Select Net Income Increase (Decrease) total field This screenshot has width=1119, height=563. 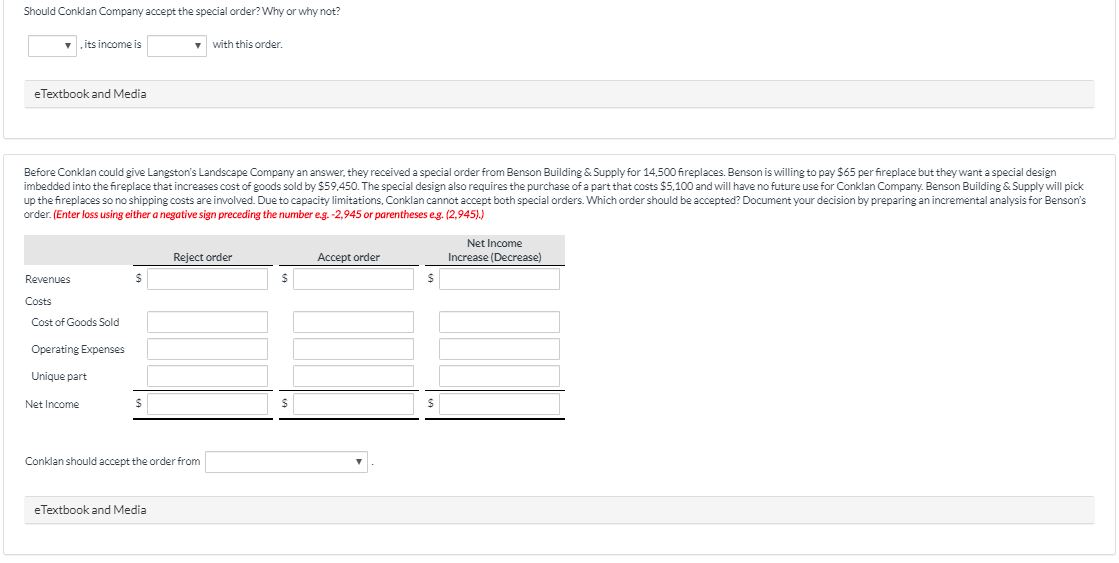(500, 404)
